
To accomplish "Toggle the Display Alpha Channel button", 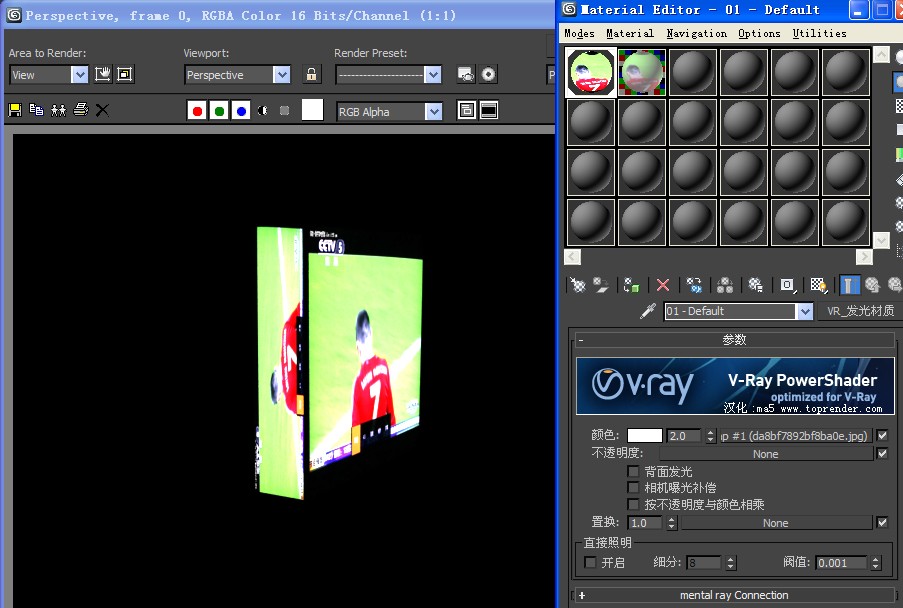I will pos(263,111).
